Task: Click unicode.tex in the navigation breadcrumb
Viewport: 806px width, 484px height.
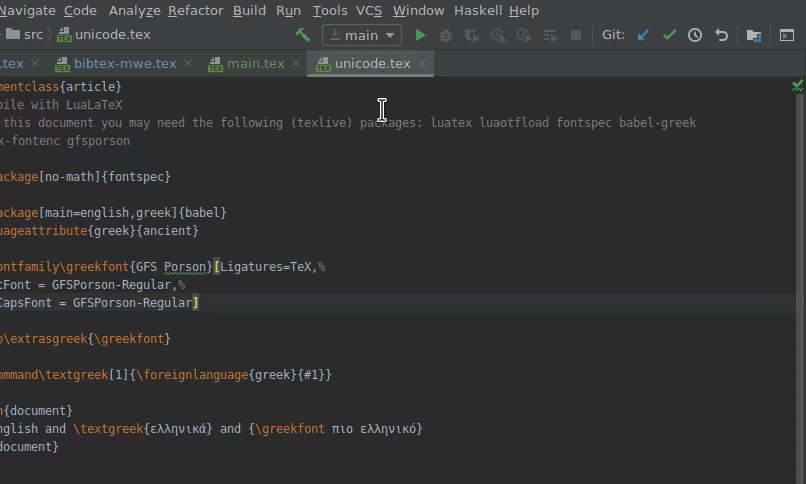Action: coord(104,34)
